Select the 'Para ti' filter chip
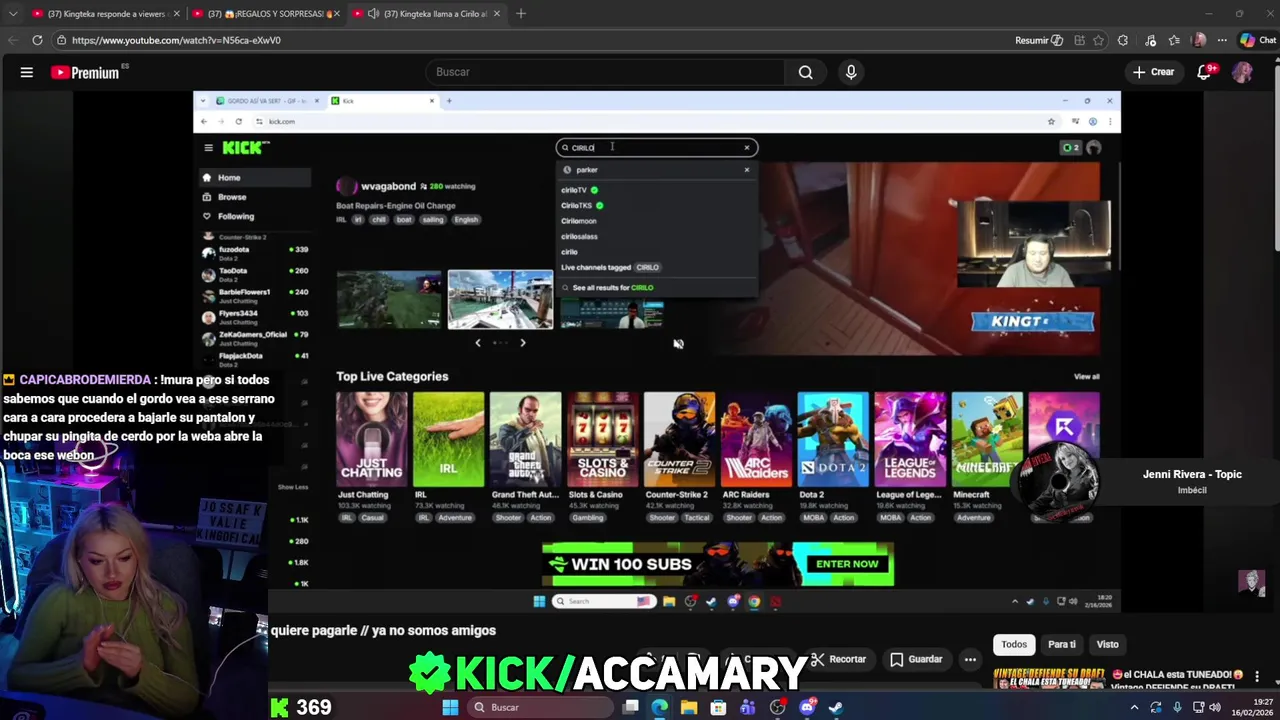This screenshot has width=1280, height=720. [x=1062, y=645]
